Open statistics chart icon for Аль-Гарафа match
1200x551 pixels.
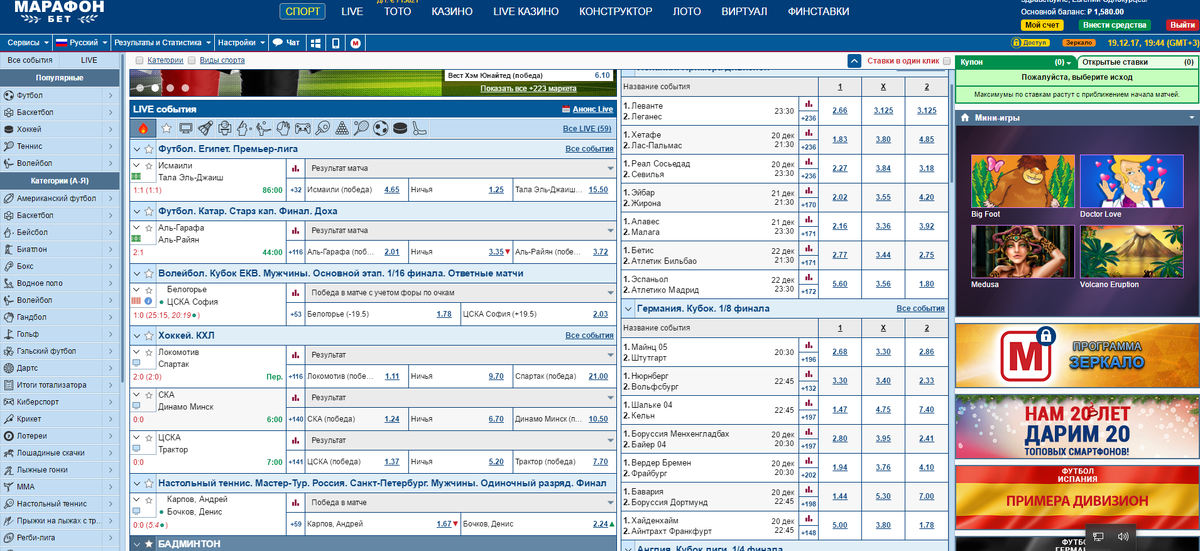tap(295, 229)
